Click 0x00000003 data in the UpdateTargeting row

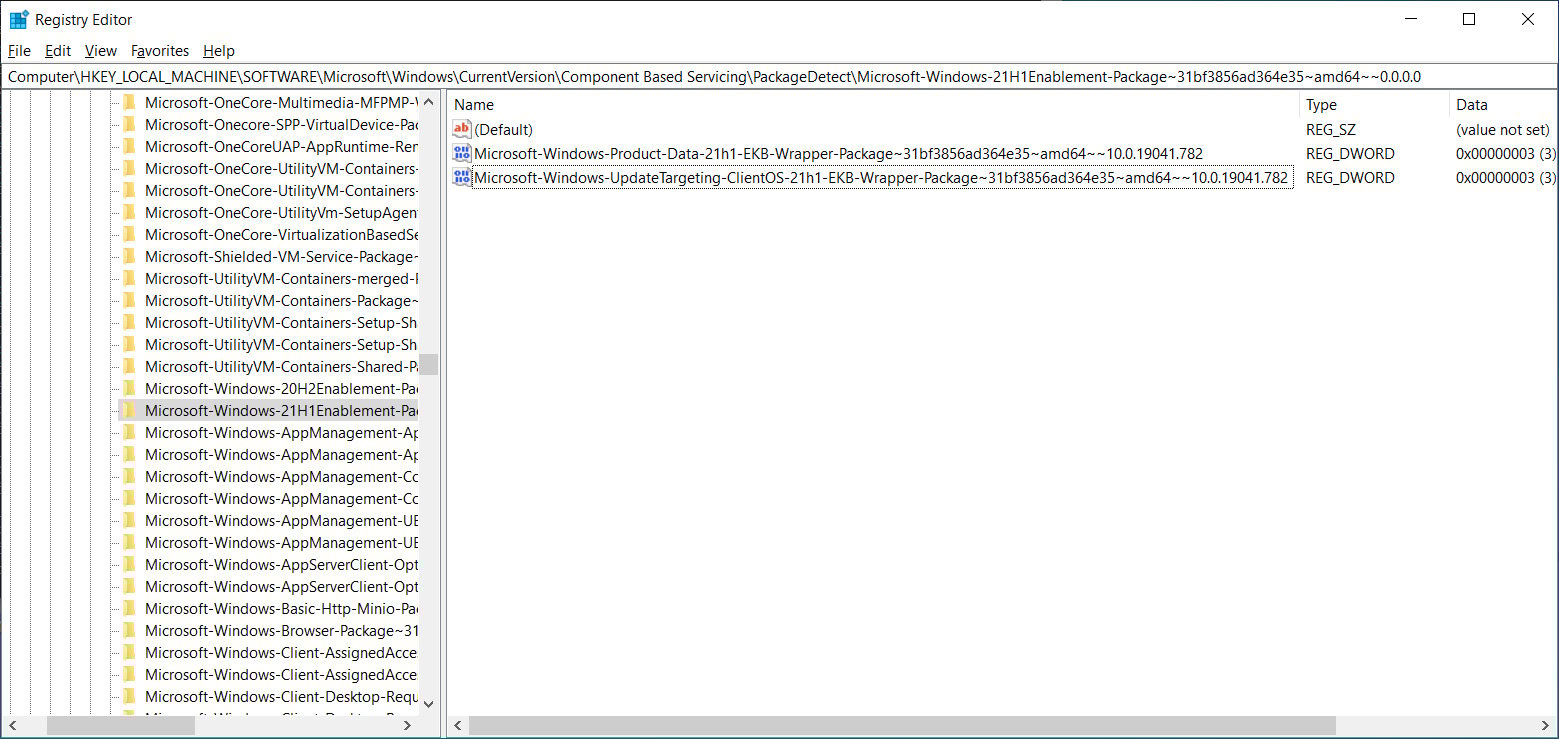click(1506, 177)
